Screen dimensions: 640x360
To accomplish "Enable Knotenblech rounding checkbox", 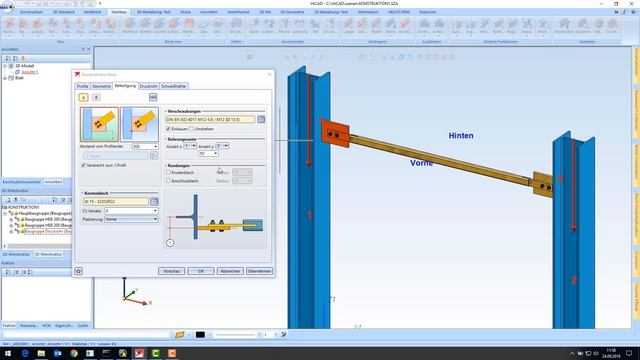I will point(168,172).
